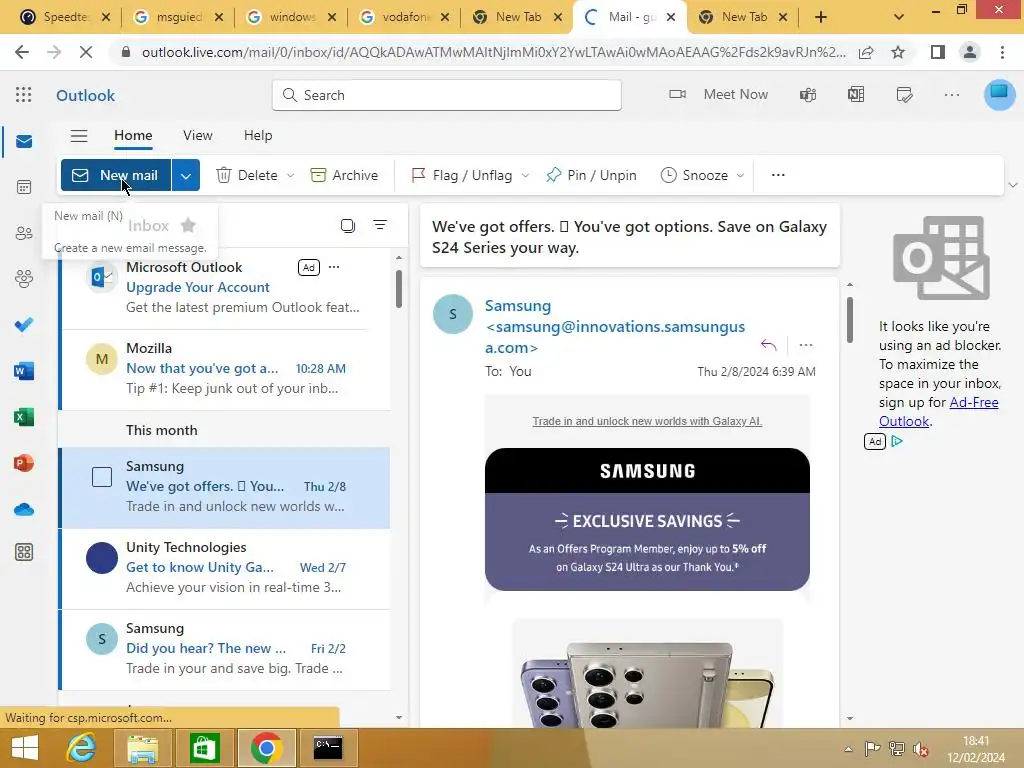The width and height of the screenshot is (1024, 768).
Task: Open My Day notes icon
Action: (904, 95)
